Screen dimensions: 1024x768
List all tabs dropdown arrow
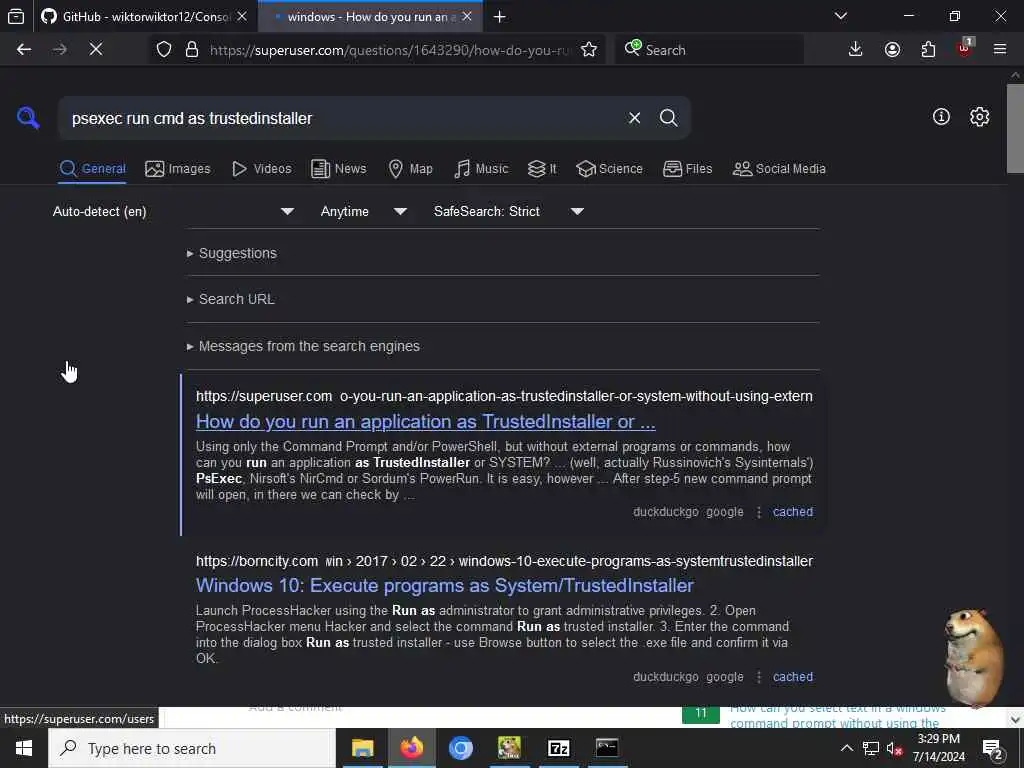[841, 16]
